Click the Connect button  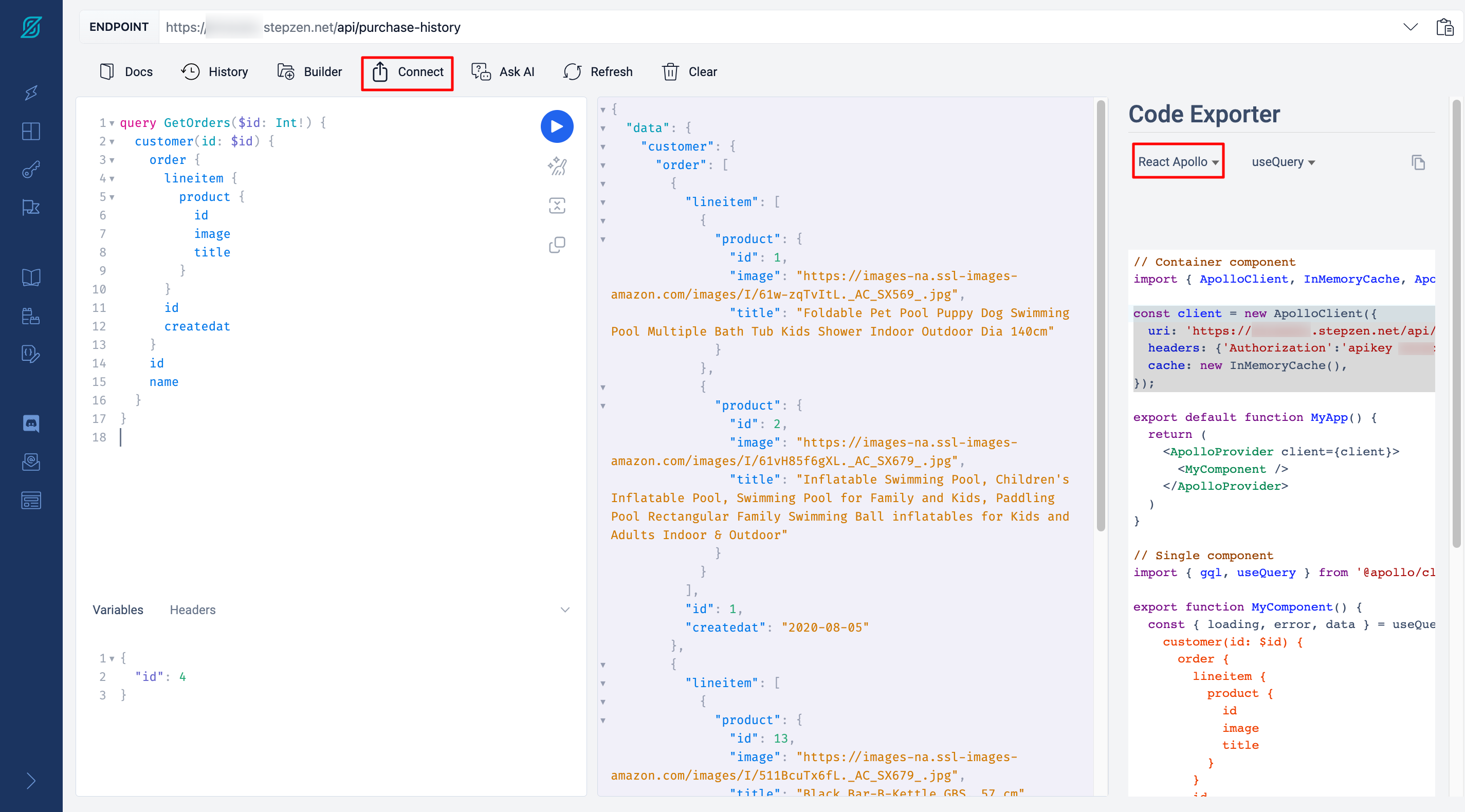click(407, 71)
